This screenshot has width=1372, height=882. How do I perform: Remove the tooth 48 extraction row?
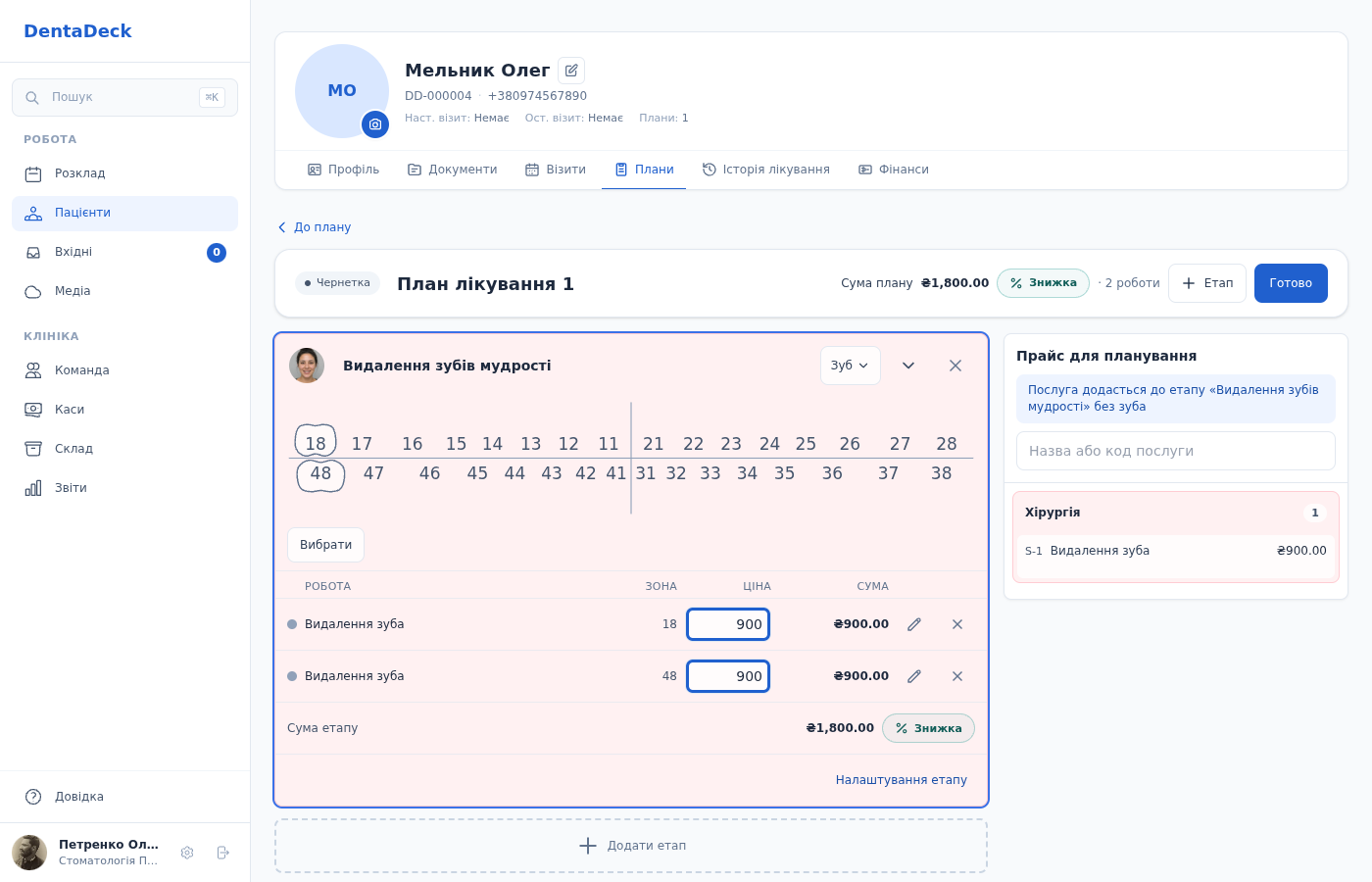[x=957, y=676]
